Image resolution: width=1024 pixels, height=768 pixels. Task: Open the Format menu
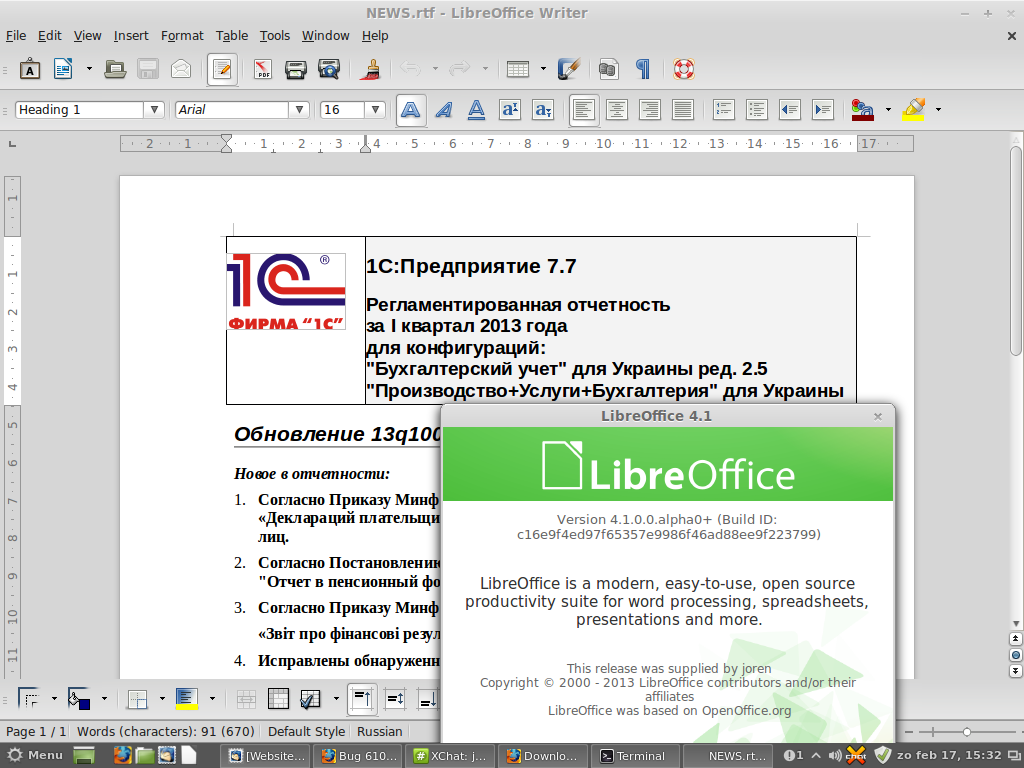pyautogui.click(x=182, y=35)
